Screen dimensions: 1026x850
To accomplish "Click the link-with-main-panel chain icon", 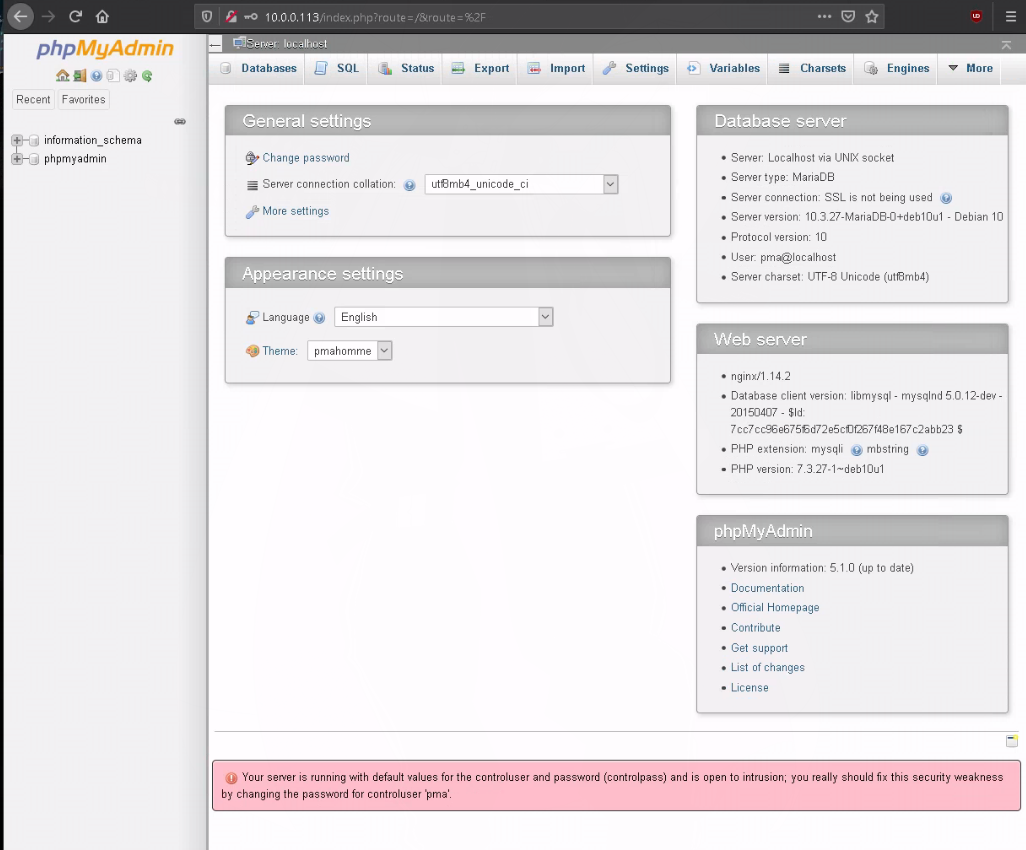I will [180, 122].
